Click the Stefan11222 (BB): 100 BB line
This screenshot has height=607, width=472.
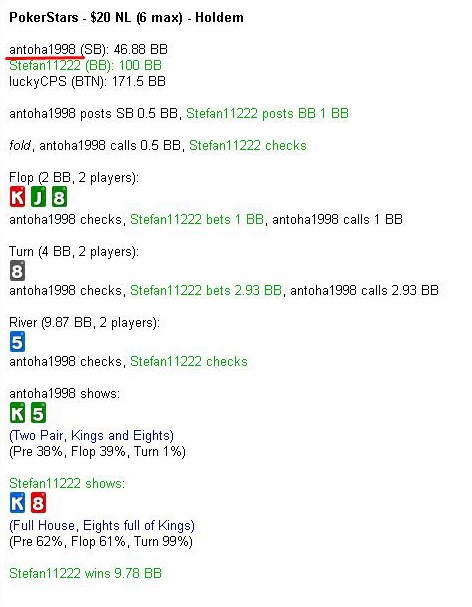(85, 65)
